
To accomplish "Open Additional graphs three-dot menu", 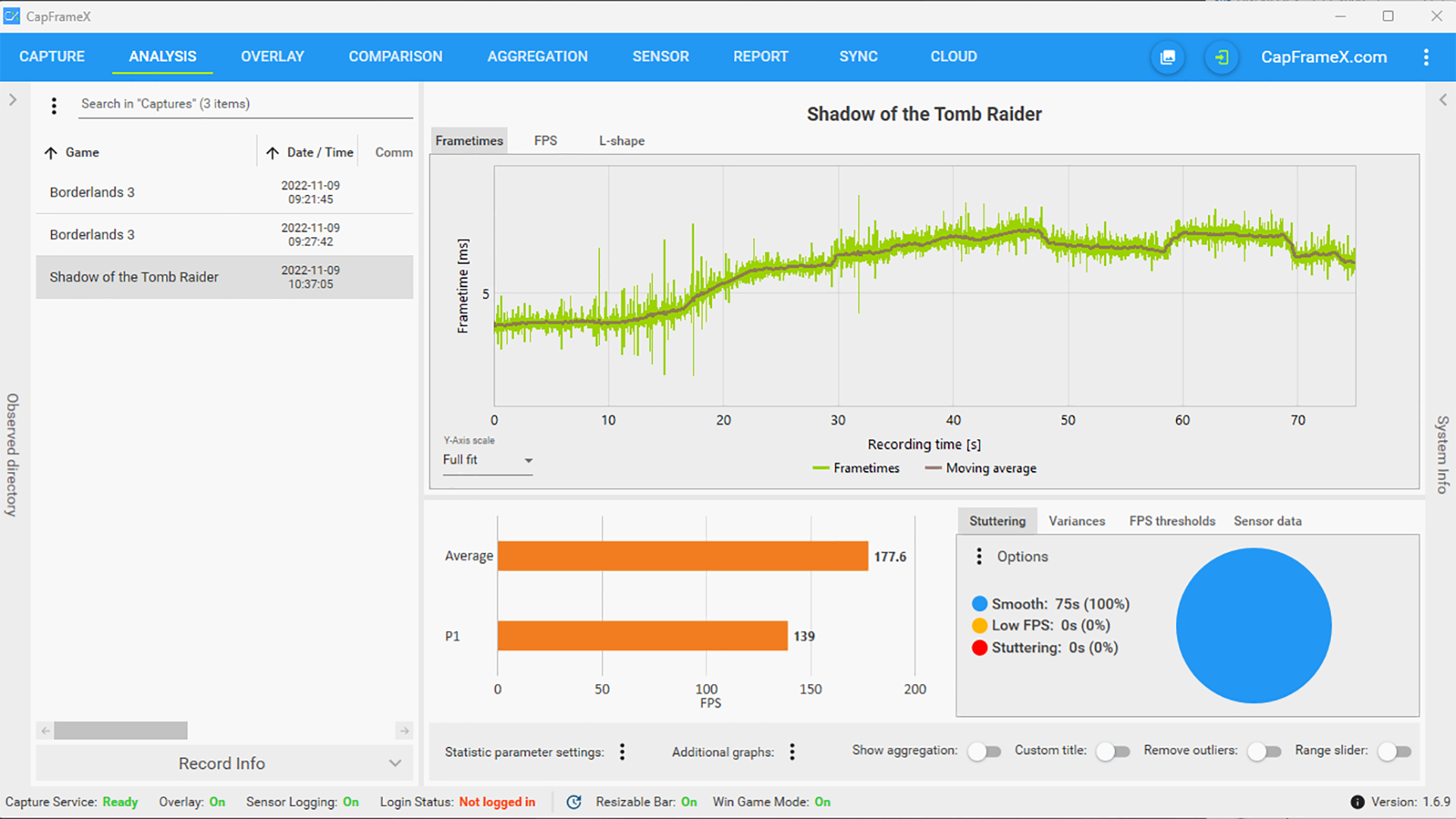I will (x=792, y=752).
